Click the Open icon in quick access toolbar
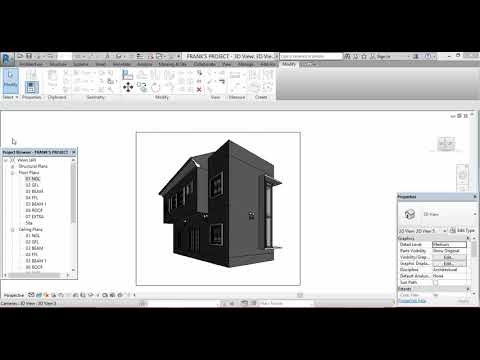480x360 pixels. click(x=21, y=56)
